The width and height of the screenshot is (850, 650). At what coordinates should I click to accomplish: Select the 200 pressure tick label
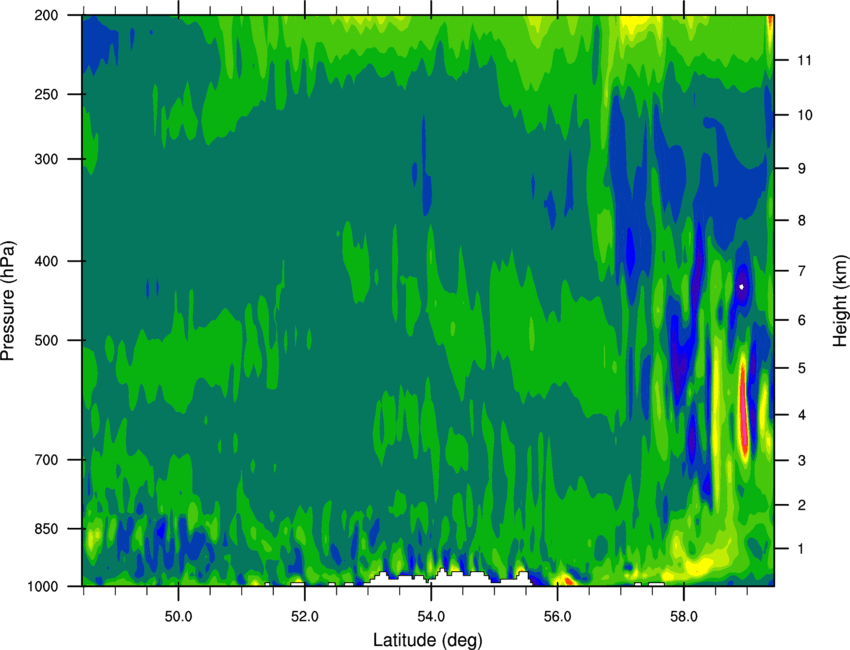[46, 15]
